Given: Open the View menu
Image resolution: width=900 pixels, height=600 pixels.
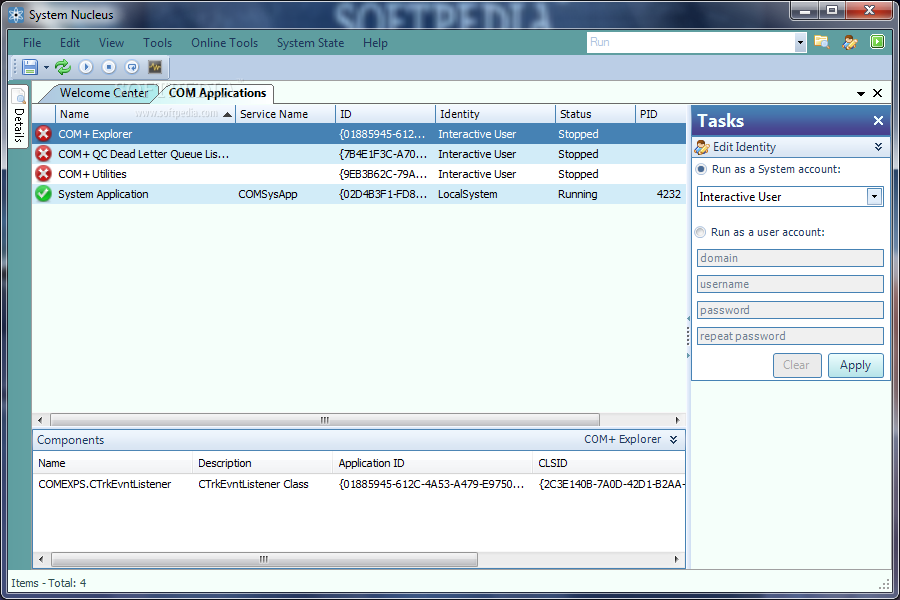Looking at the screenshot, I should point(111,43).
